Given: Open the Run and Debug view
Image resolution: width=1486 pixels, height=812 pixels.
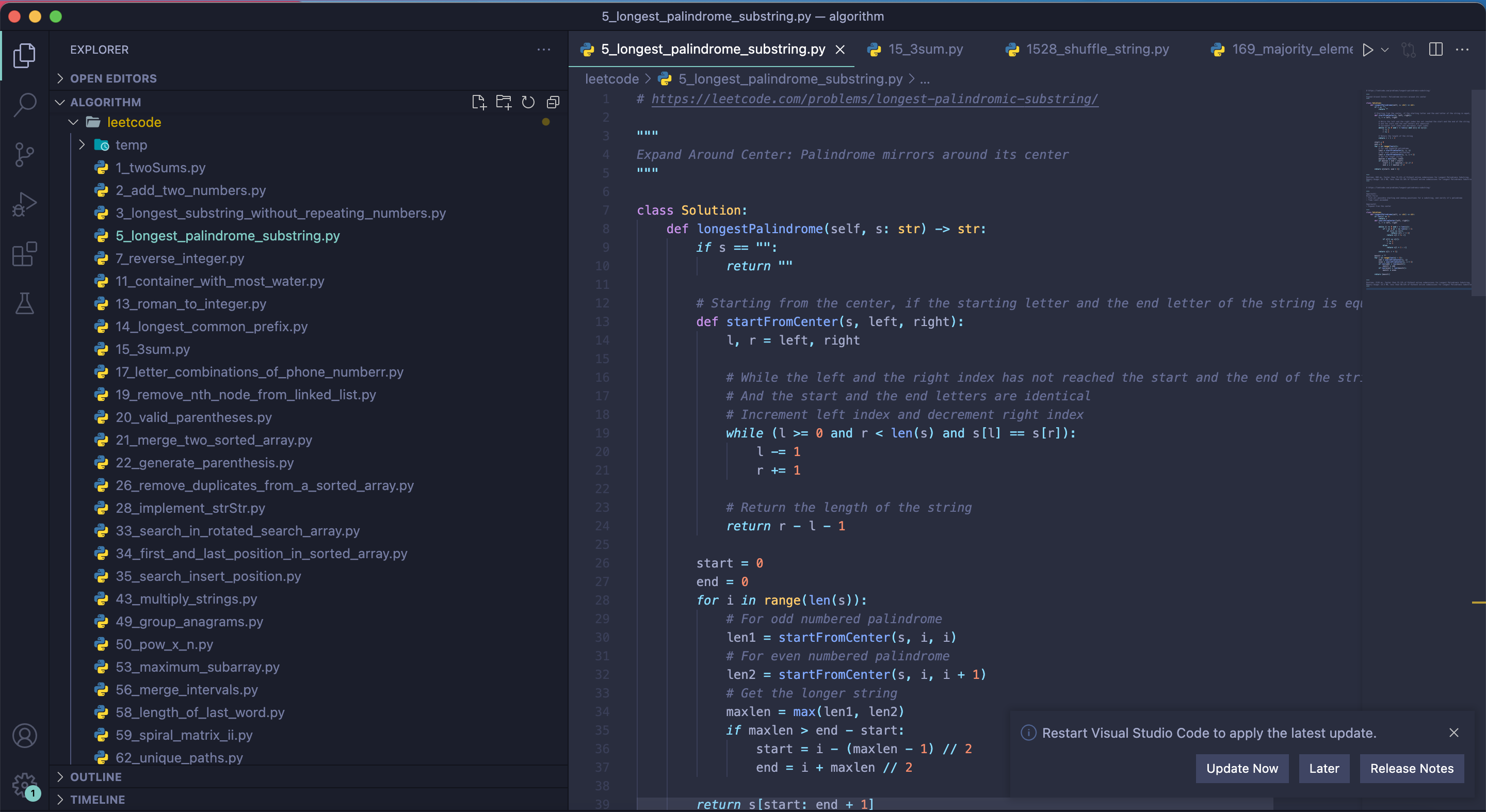Looking at the screenshot, I should [24, 204].
